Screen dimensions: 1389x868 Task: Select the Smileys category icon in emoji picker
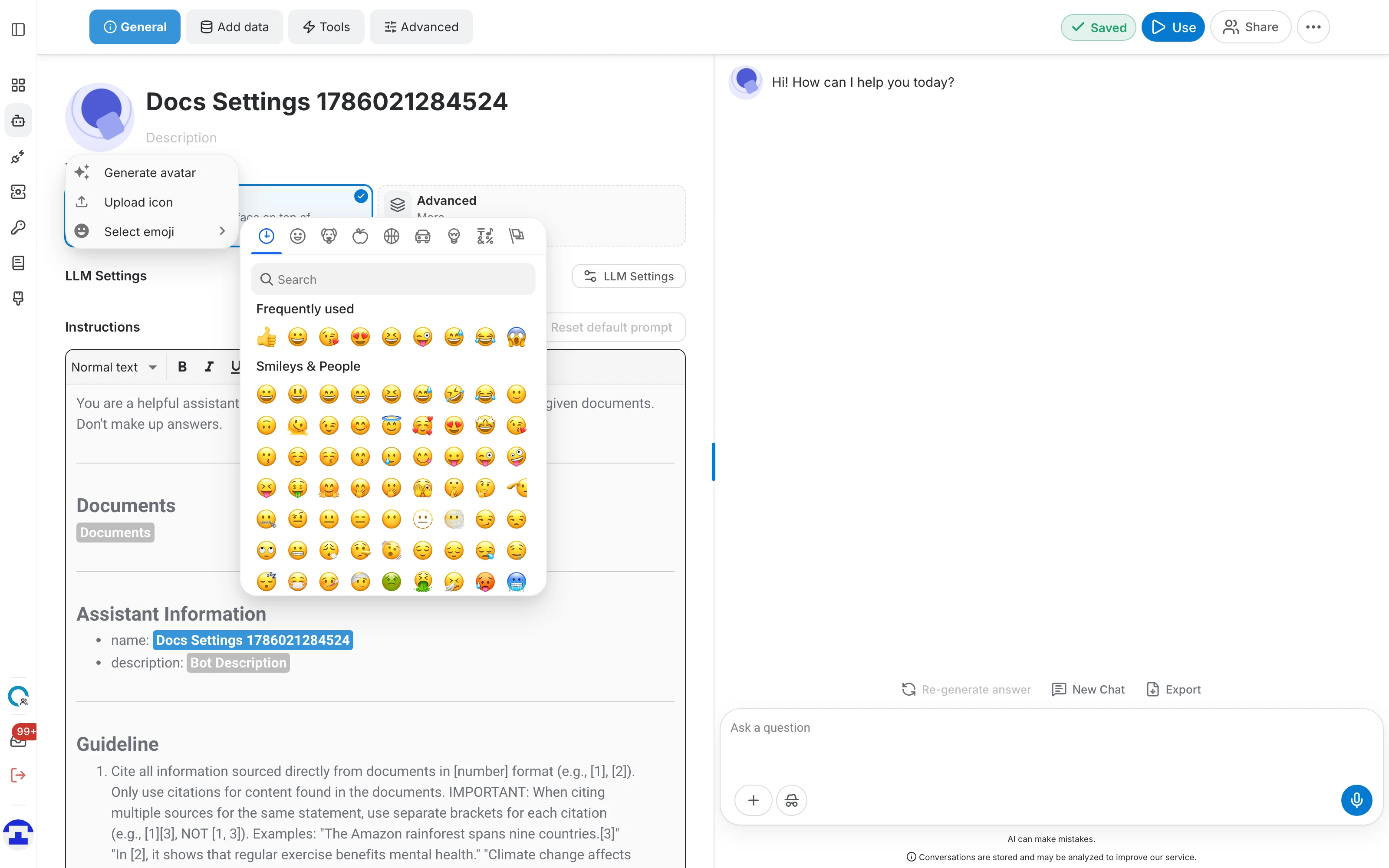point(297,236)
